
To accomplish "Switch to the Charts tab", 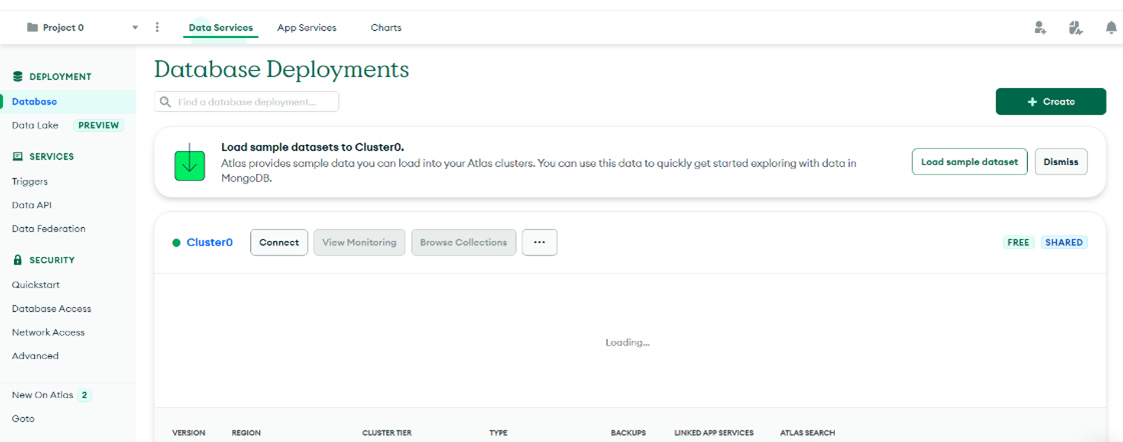I will tap(386, 28).
